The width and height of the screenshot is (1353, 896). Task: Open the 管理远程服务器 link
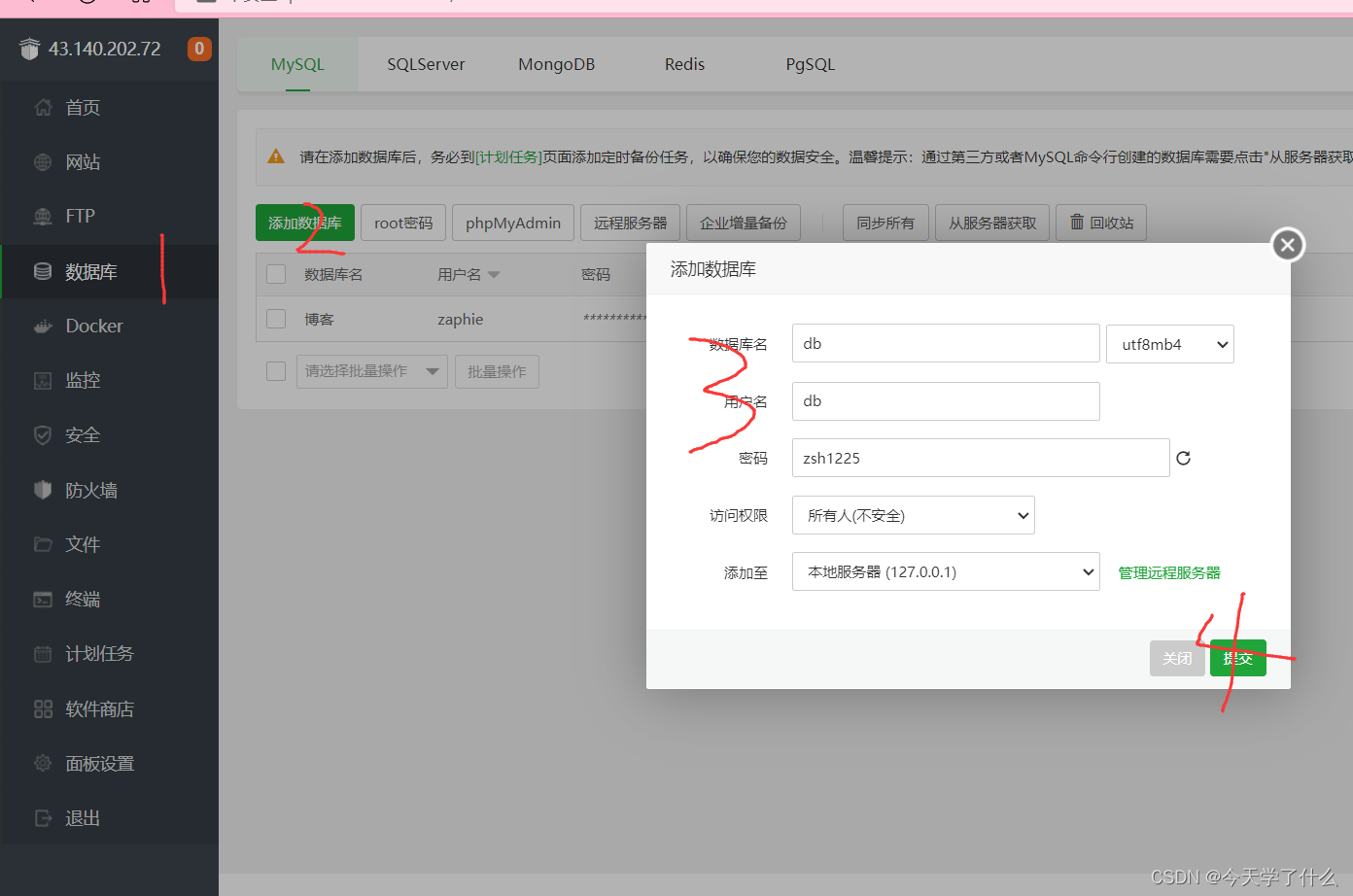pos(1169,572)
